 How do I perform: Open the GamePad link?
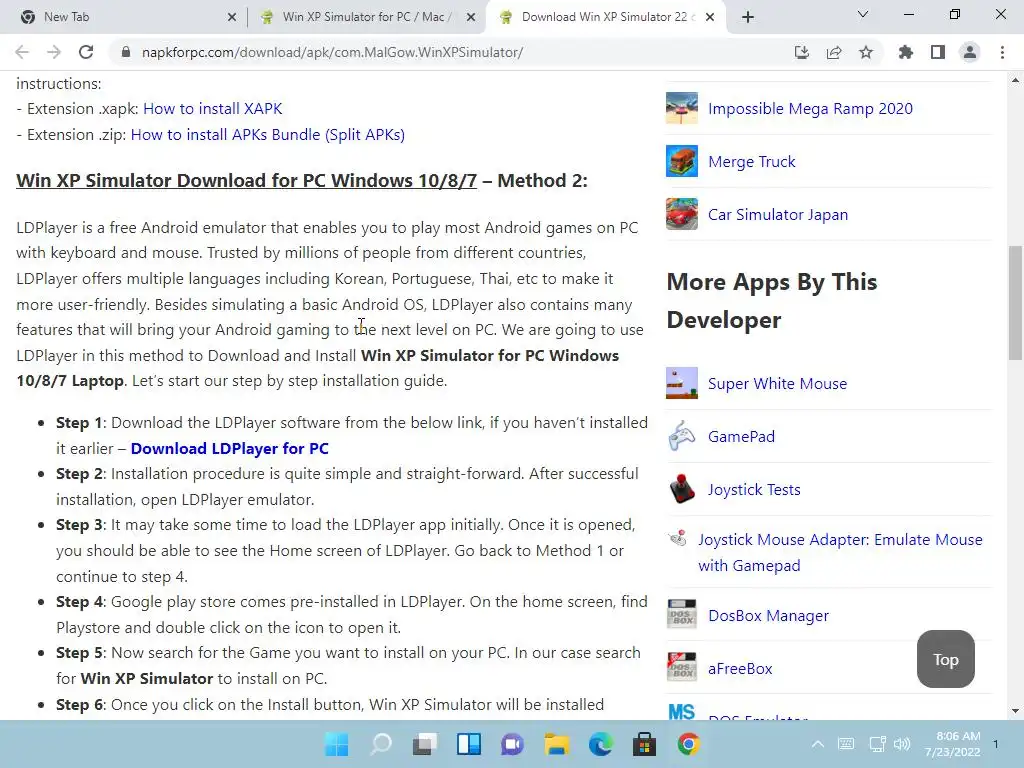(741, 436)
